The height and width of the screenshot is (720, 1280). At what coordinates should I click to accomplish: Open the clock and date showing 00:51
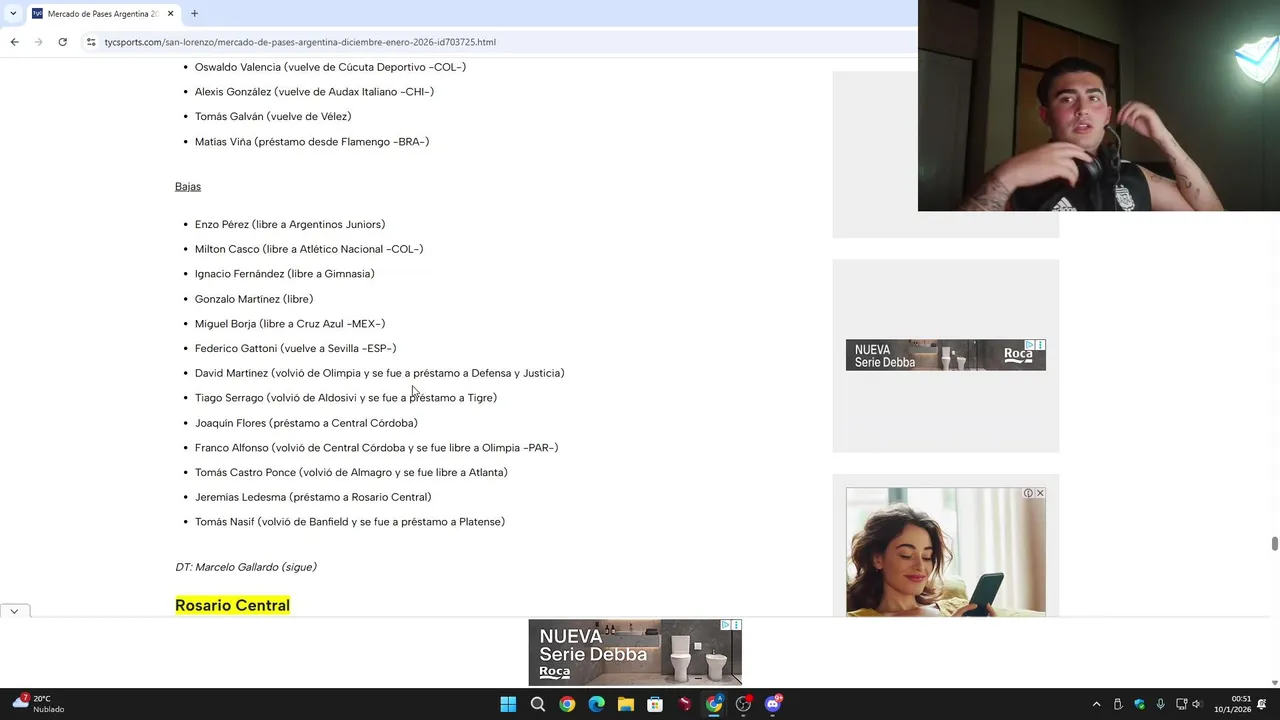point(1233,704)
